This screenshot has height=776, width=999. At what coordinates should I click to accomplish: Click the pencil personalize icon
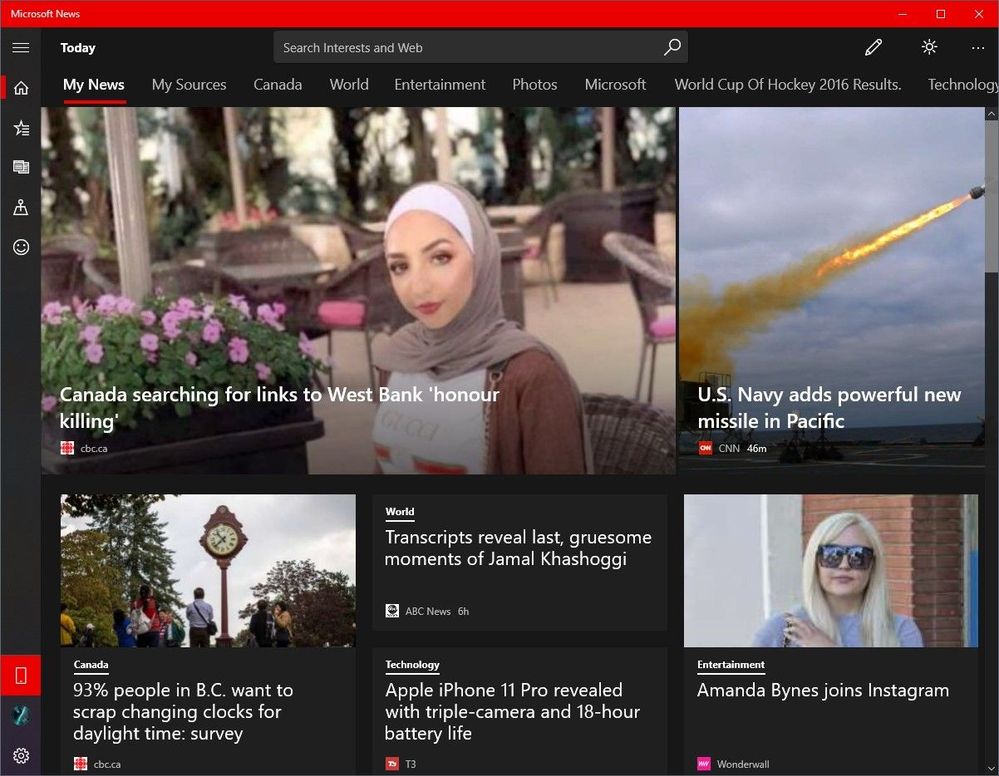point(873,47)
